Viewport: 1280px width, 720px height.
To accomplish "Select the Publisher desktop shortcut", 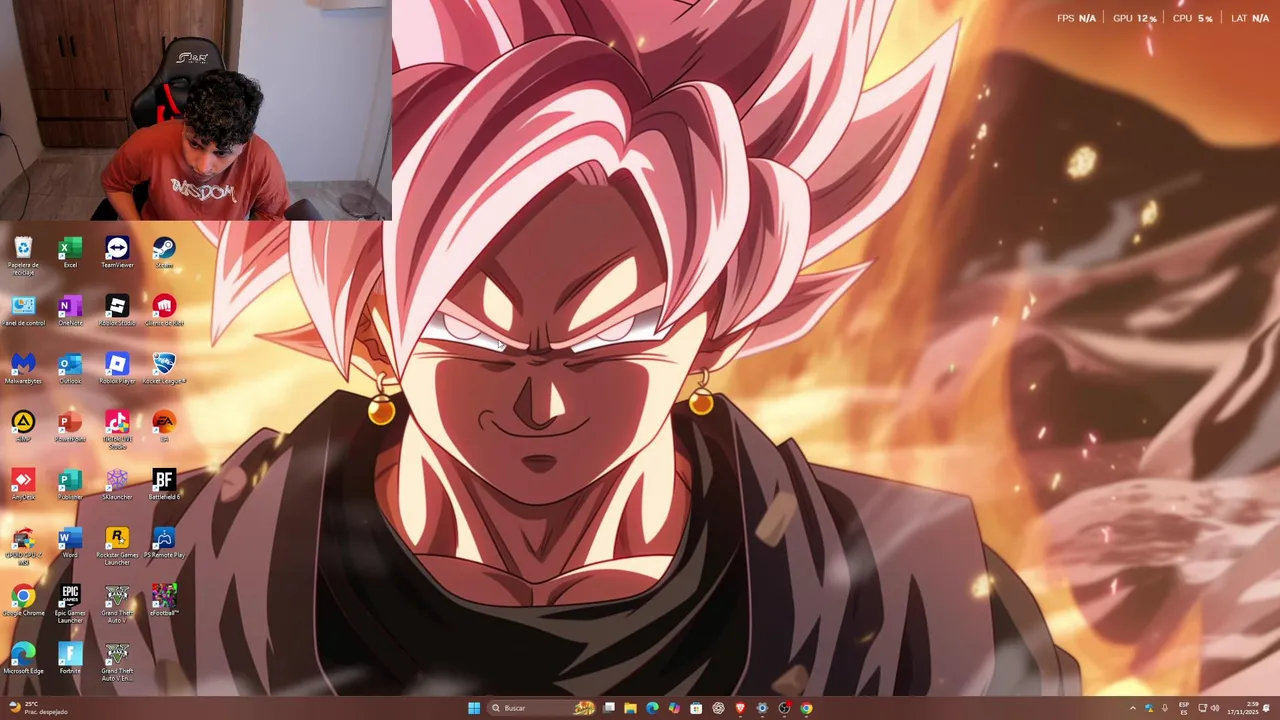I will coord(70,485).
